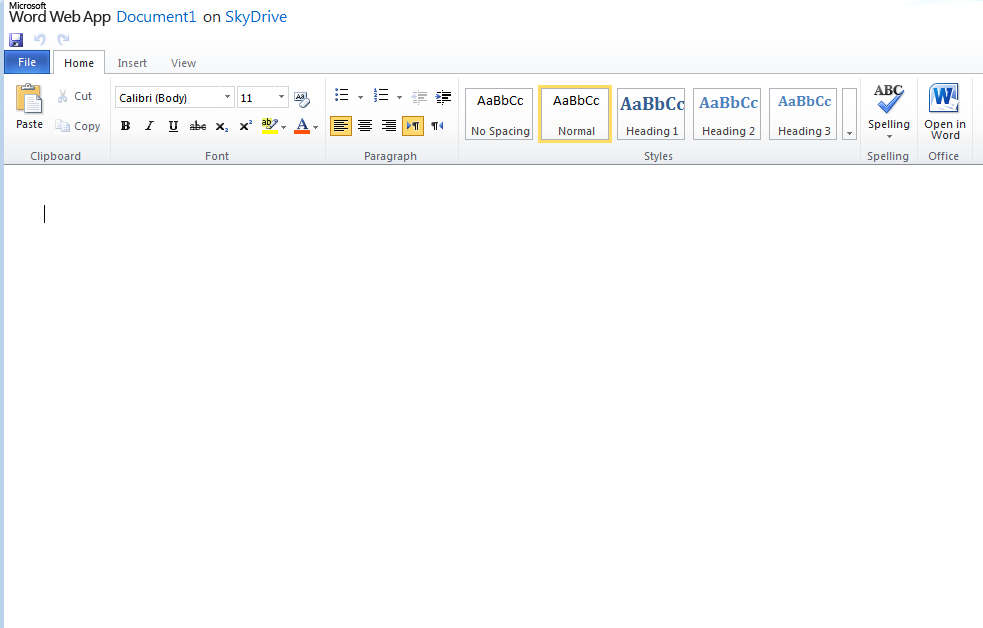
Task: Apply strikethrough formatting to text
Action: [x=197, y=126]
